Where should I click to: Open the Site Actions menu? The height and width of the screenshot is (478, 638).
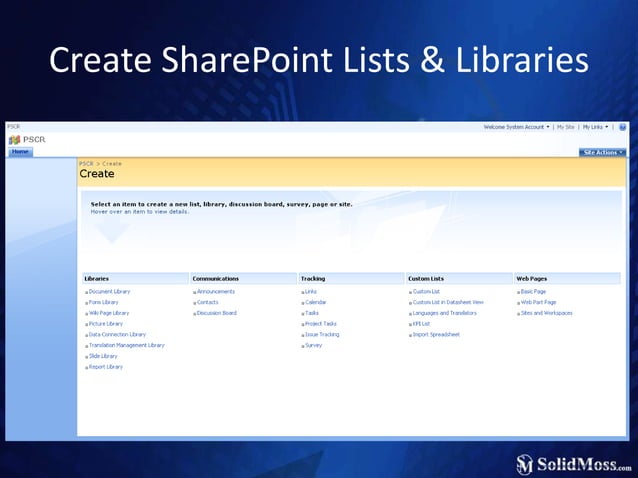click(x=603, y=152)
